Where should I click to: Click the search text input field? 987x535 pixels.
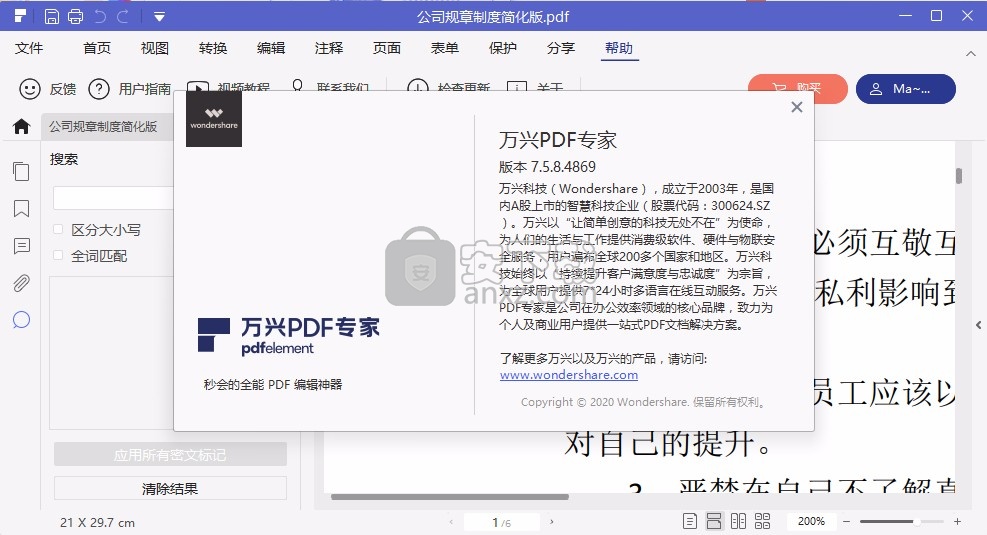[x=113, y=198]
